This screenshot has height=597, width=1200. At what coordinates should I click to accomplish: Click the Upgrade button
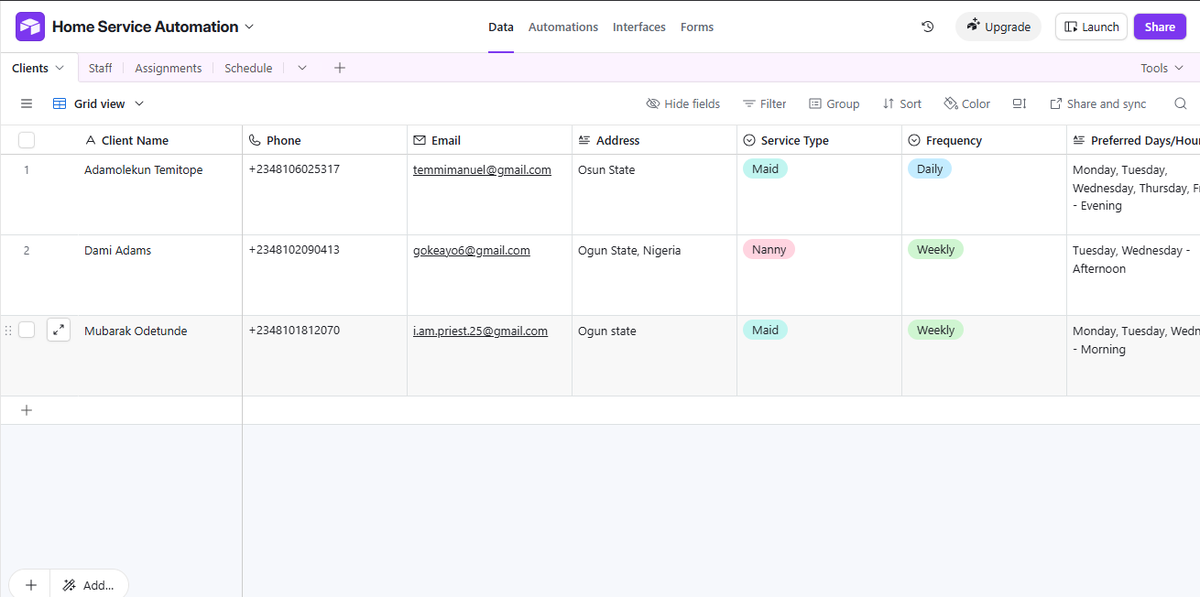tap(998, 27)
